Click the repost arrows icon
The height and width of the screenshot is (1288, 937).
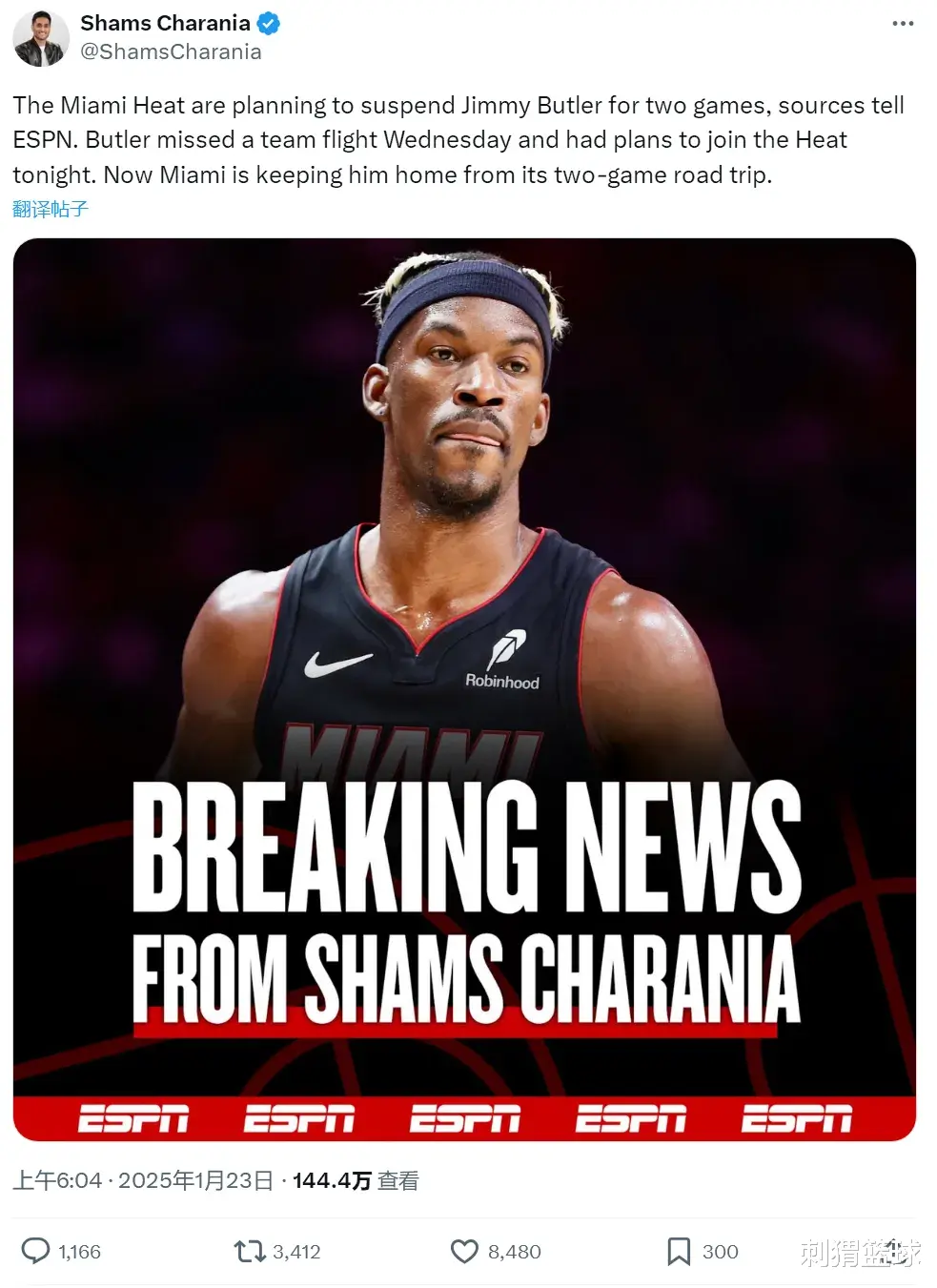click(250, 1250)
